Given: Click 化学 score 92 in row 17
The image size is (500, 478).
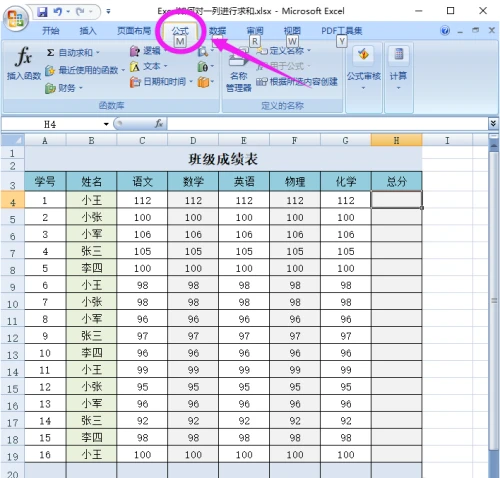Looking at the screenshot, I should 346,421.
